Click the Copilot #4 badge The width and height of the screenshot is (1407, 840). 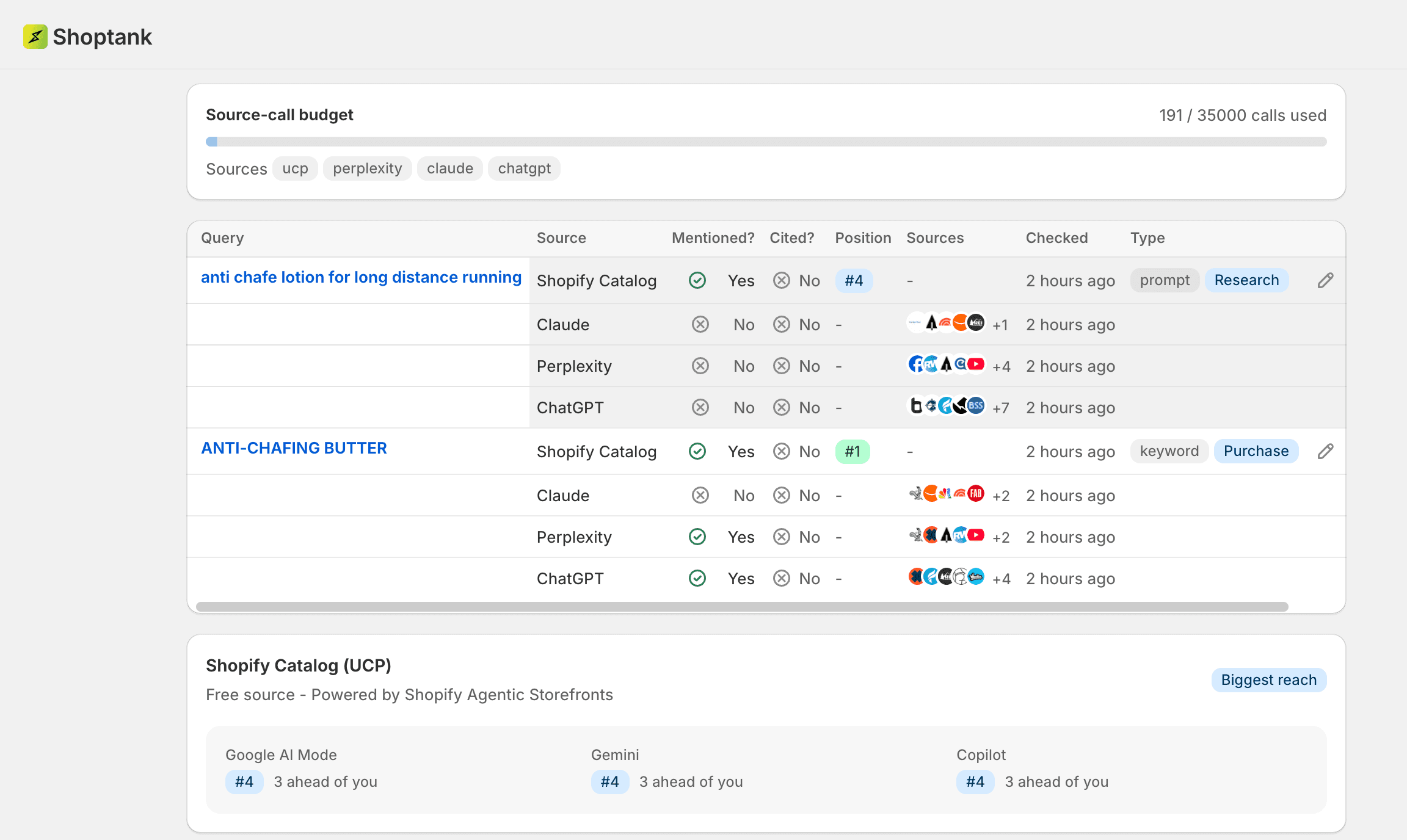coord(975,782)
